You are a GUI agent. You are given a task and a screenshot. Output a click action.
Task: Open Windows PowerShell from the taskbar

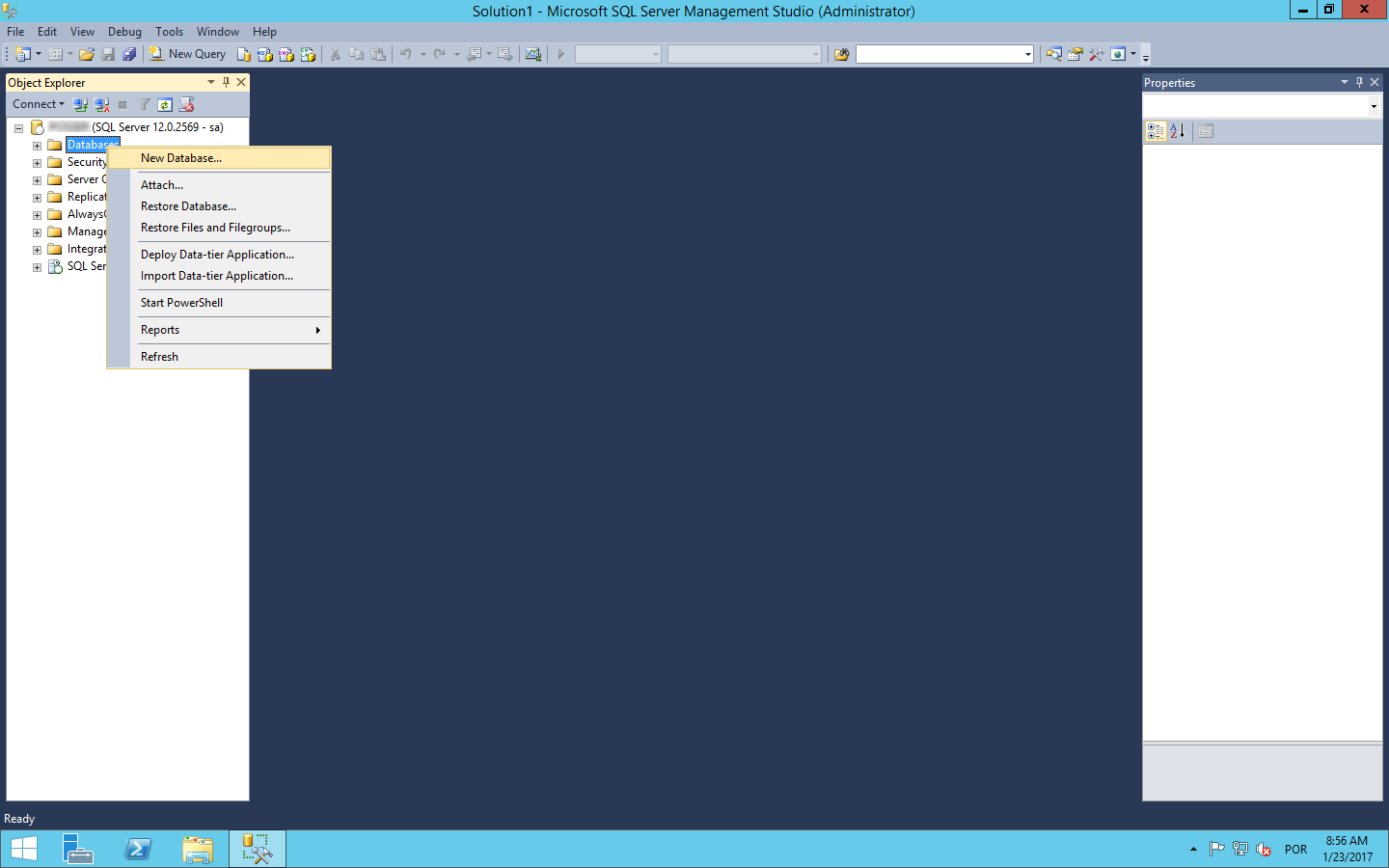[138, 849]
